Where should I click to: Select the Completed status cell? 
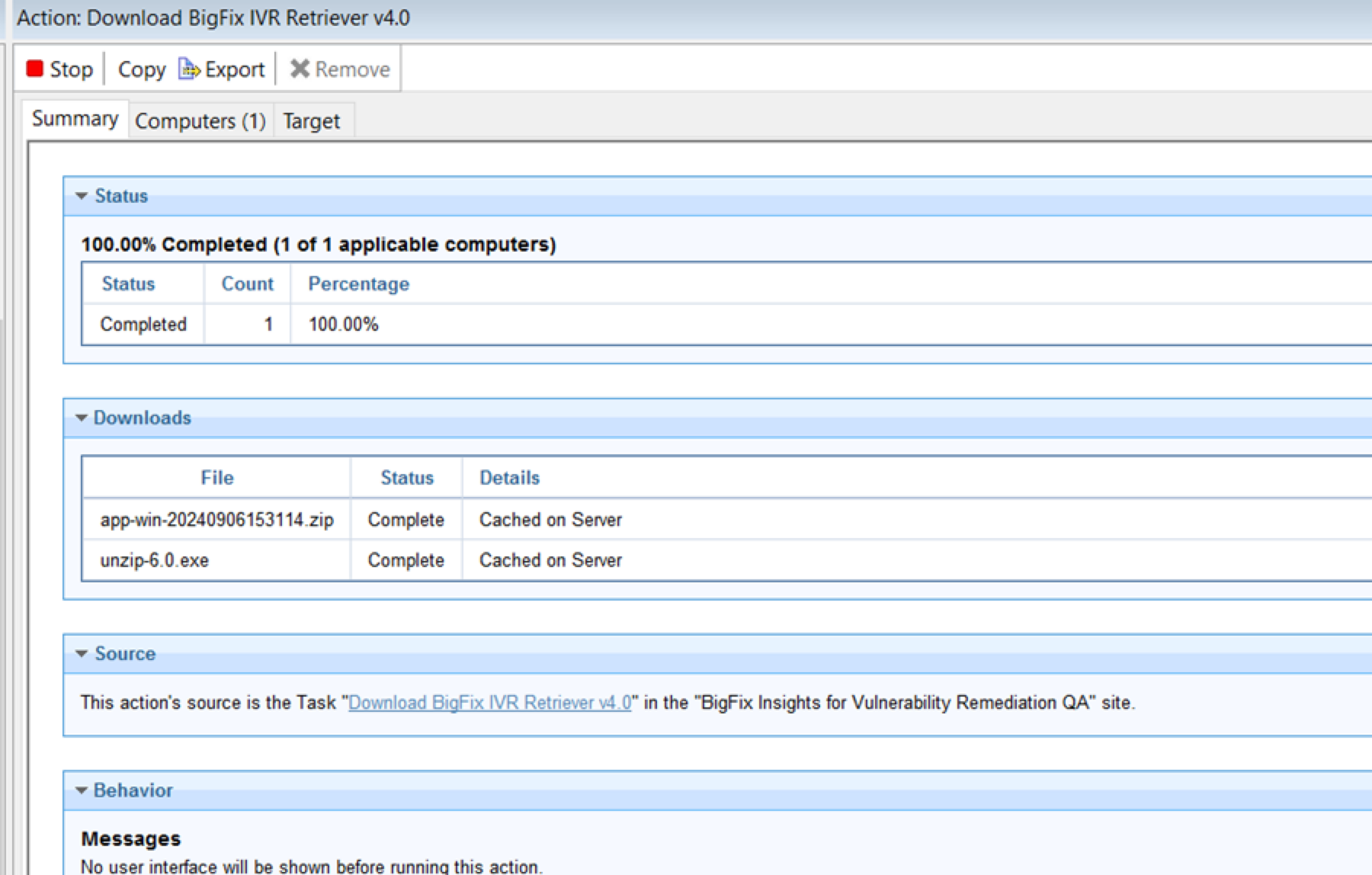click(143, 324)
